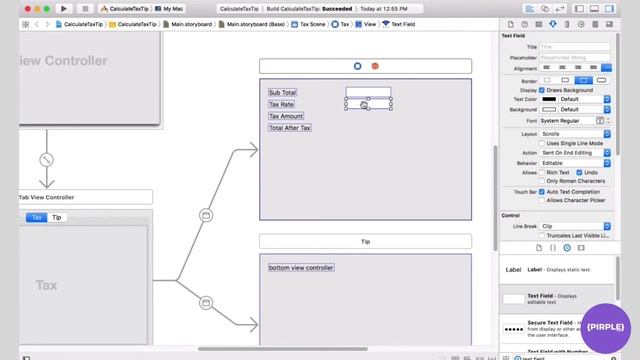Open the Background color dropdown
This screenshot has width=640, height=360.
coord(585,110)
